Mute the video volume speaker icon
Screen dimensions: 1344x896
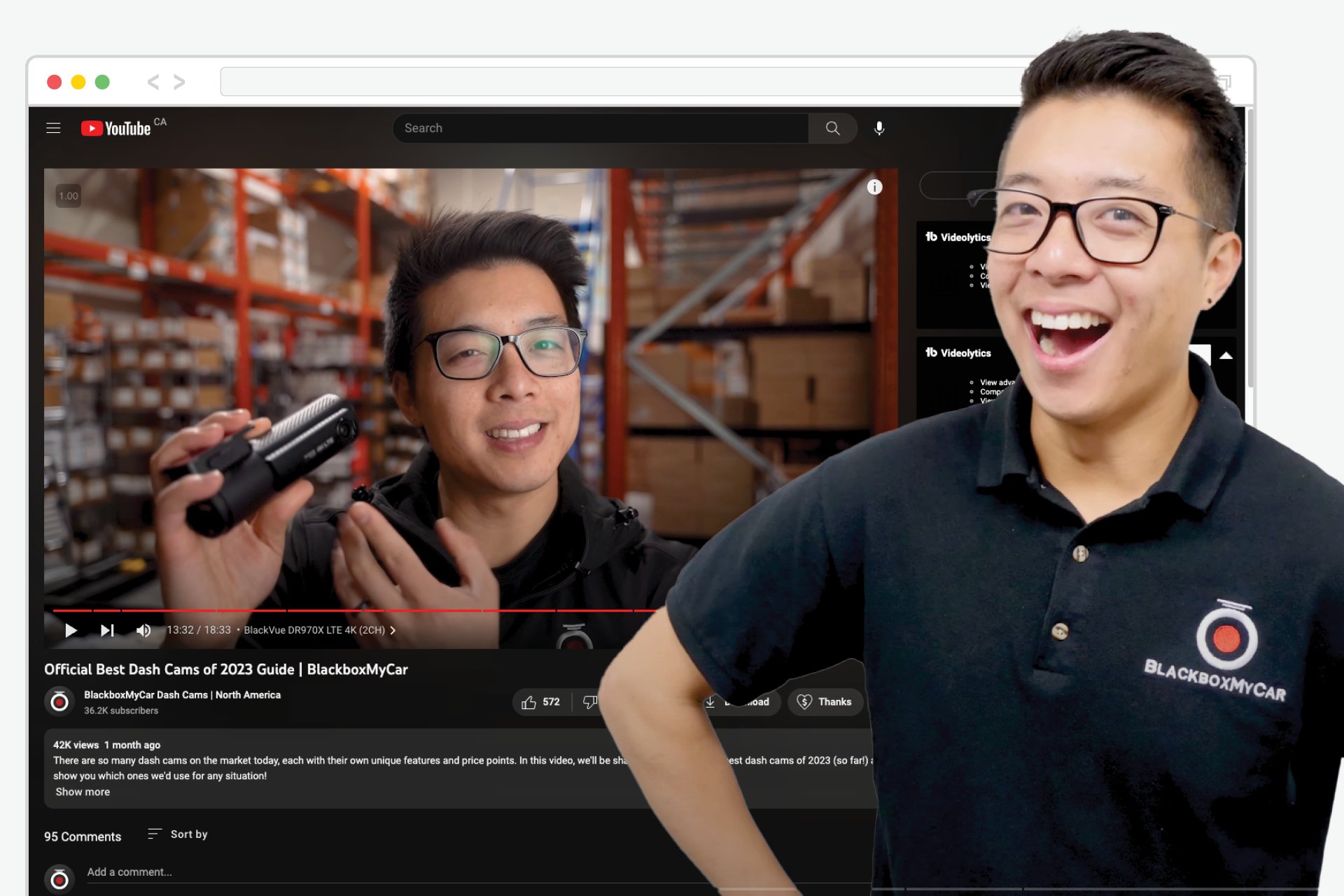point(143,630)
